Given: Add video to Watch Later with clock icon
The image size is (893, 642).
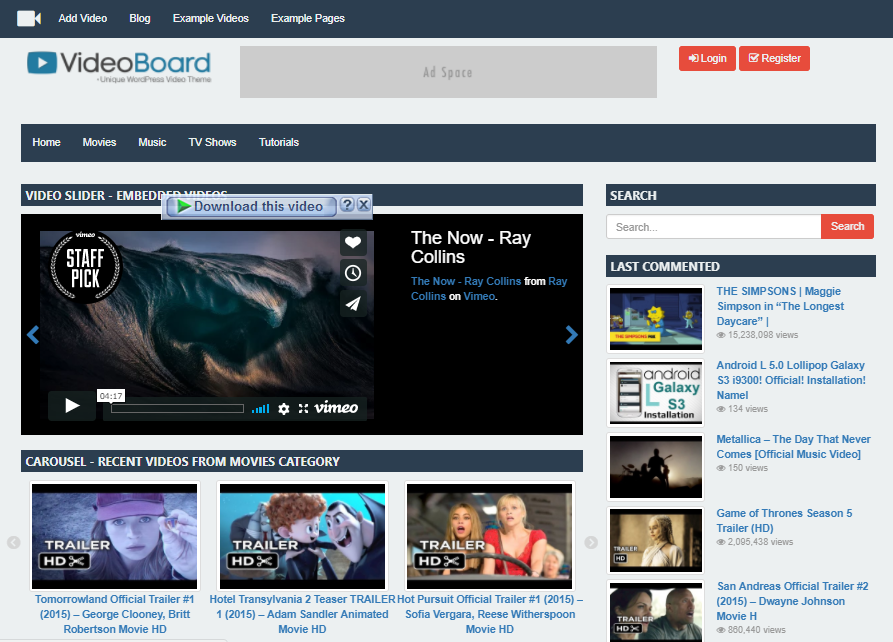Looking at the screenshot, I should (353, 272).
